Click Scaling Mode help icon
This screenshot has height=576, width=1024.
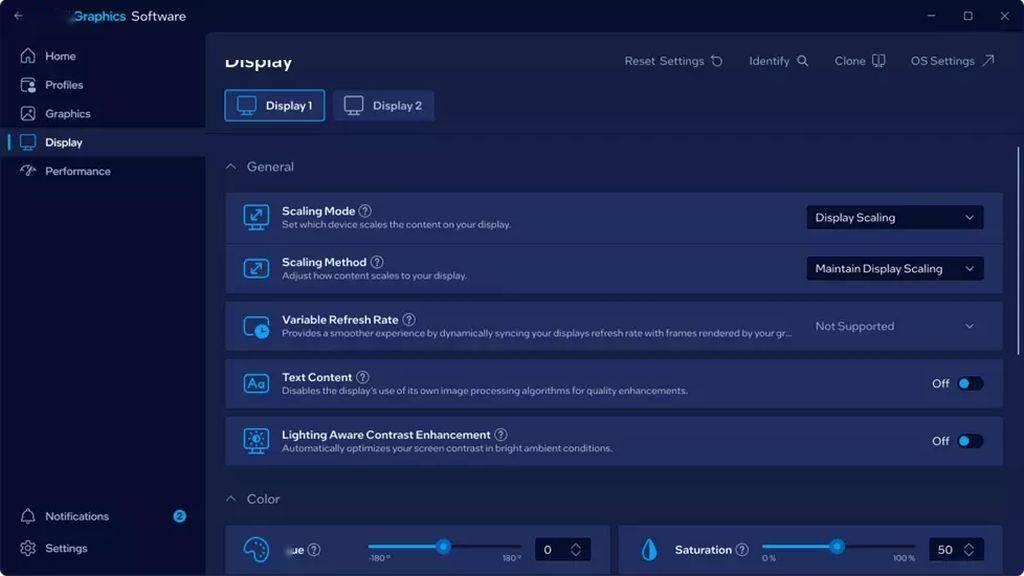(365, 211)
